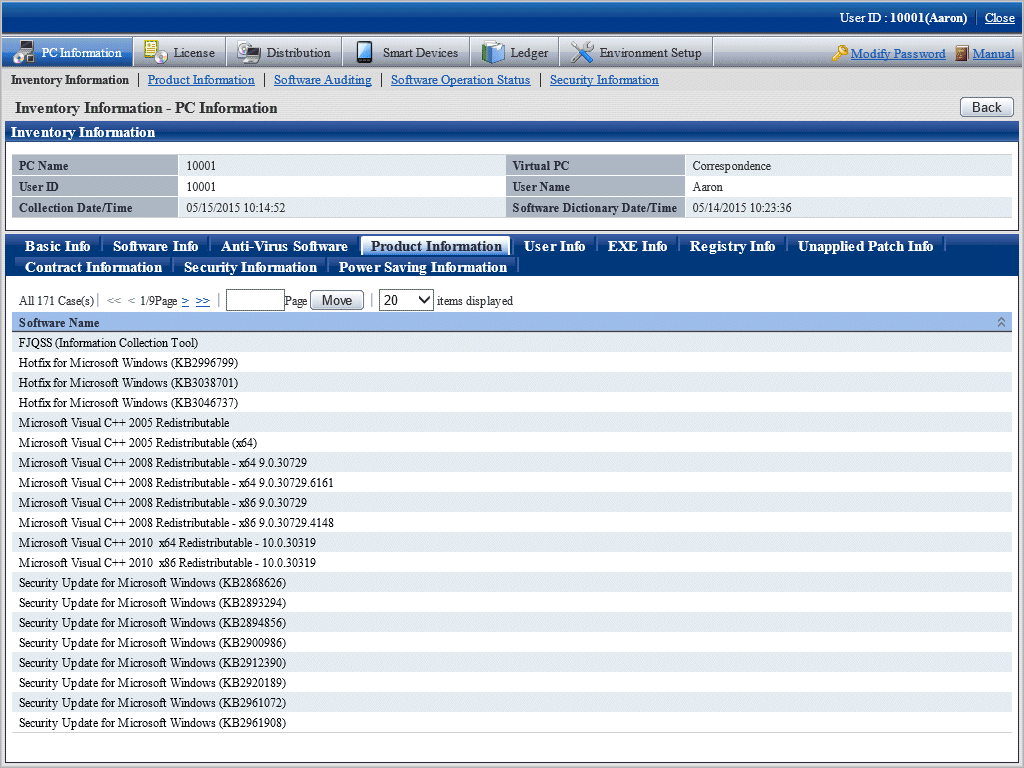Click the Collection Date/Time value 05/15/2015 10:14:52
This screenshot has width=1024, height=768.
(x=236, y=208)
